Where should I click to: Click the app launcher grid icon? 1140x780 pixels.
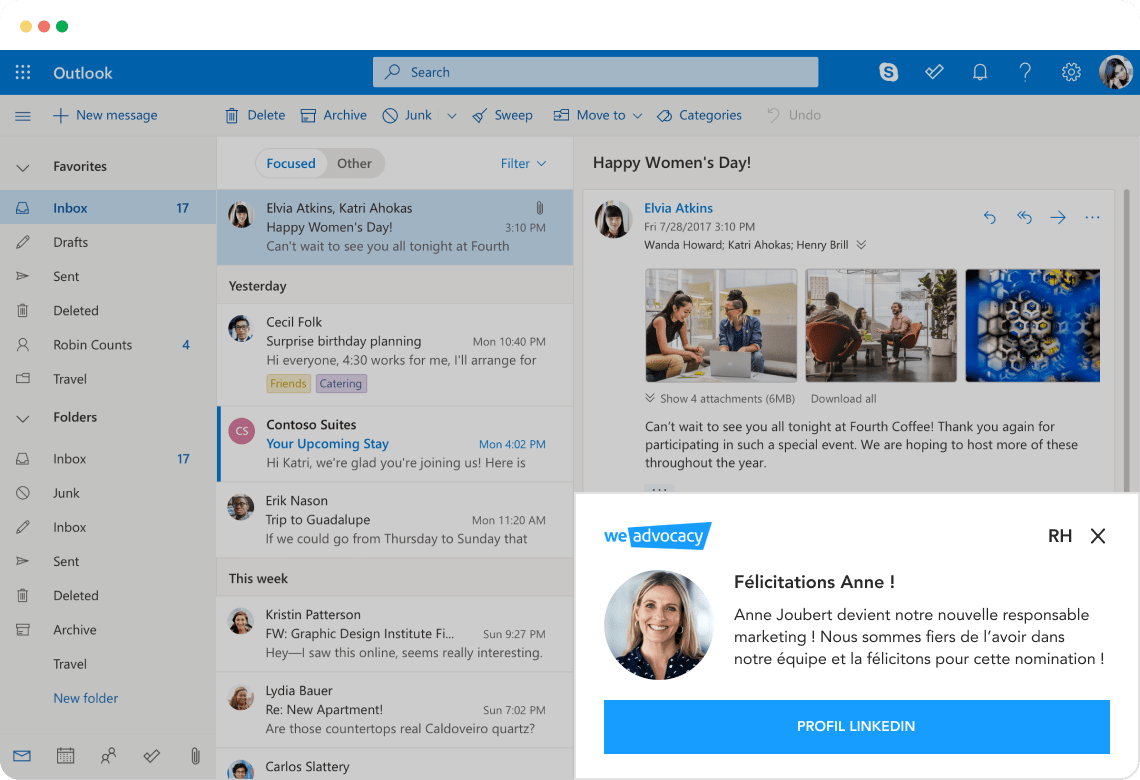click(23, 72)
